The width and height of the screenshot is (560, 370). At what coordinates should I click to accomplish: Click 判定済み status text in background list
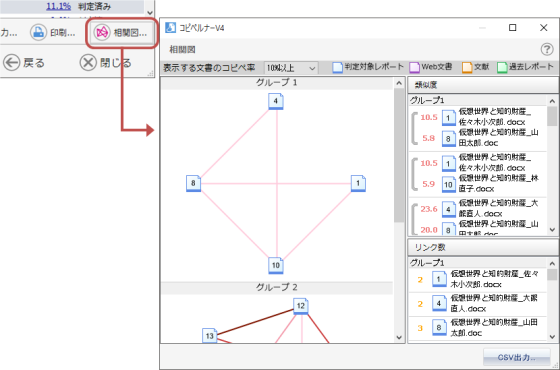(x=94, y=6)
